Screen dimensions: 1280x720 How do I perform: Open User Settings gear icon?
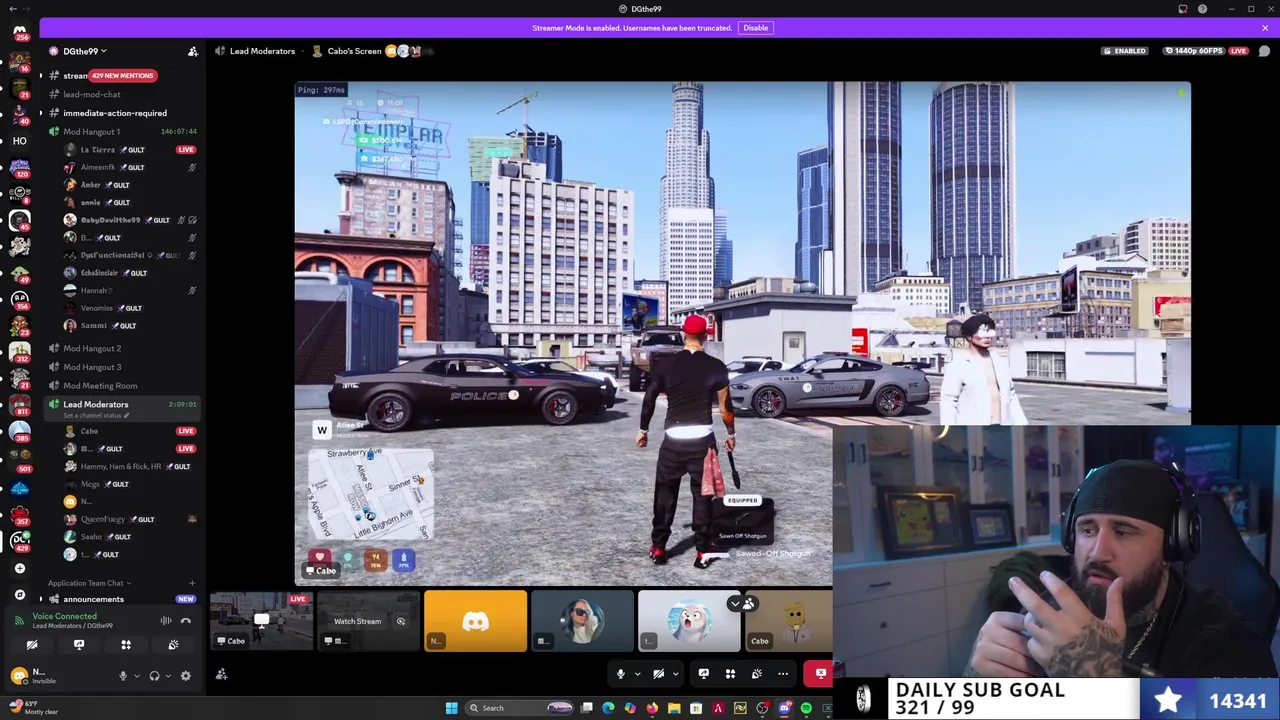point(185,676)
